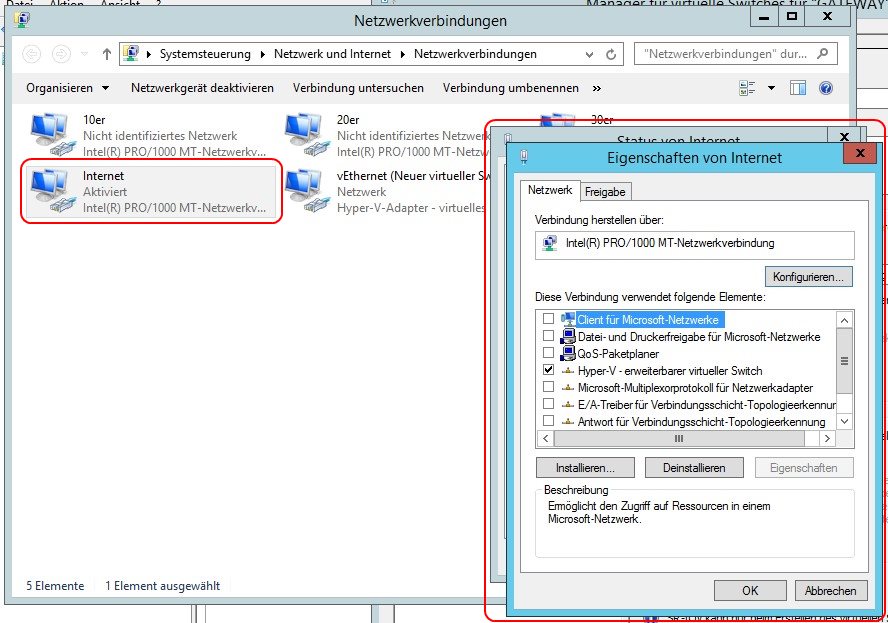The image size is (888, 623).
Task: Click Verbindung umbenennen
Action: pyautogui.click(x=511, y=88)
